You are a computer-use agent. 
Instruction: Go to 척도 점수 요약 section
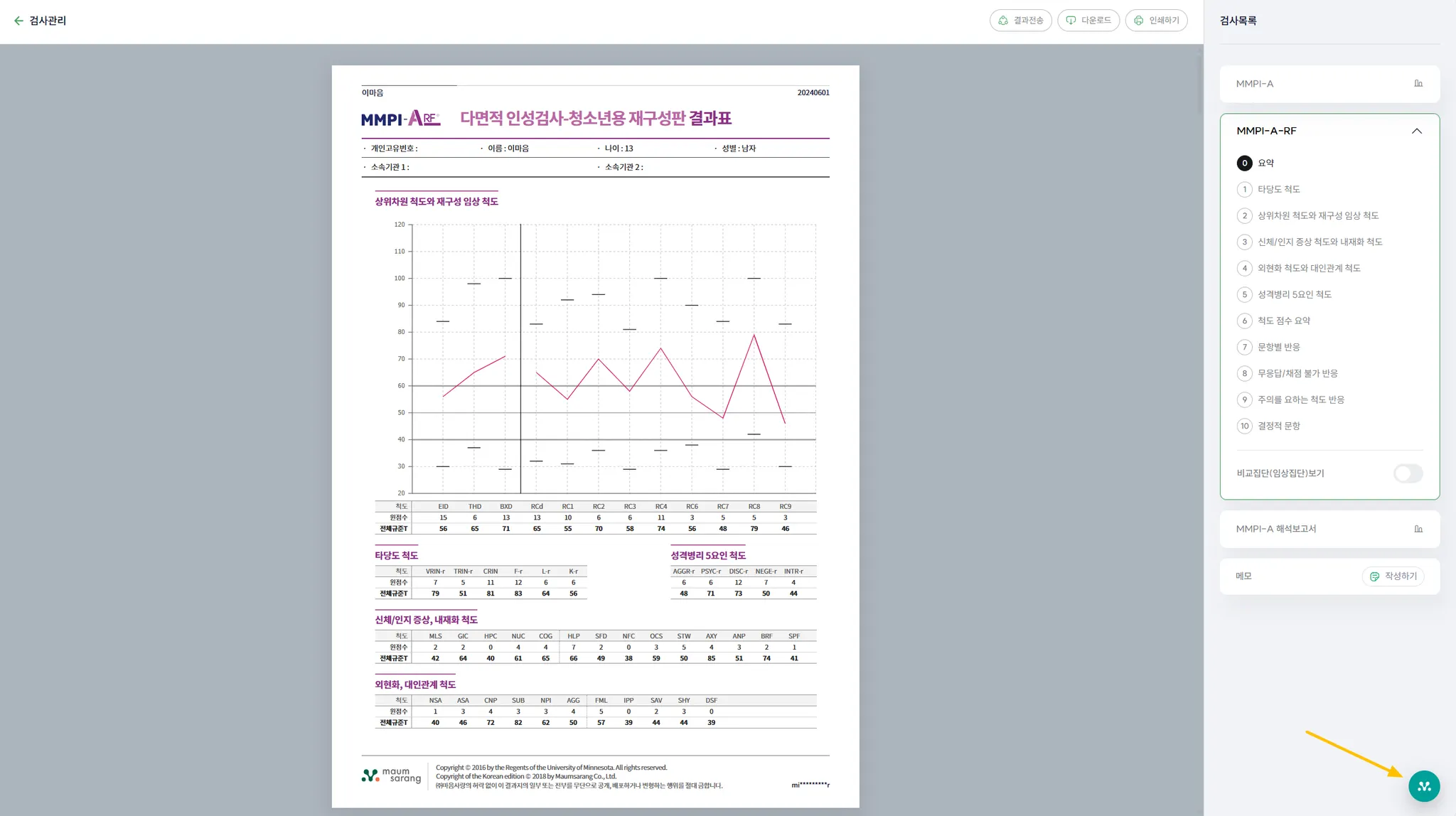click(1283, 321)
